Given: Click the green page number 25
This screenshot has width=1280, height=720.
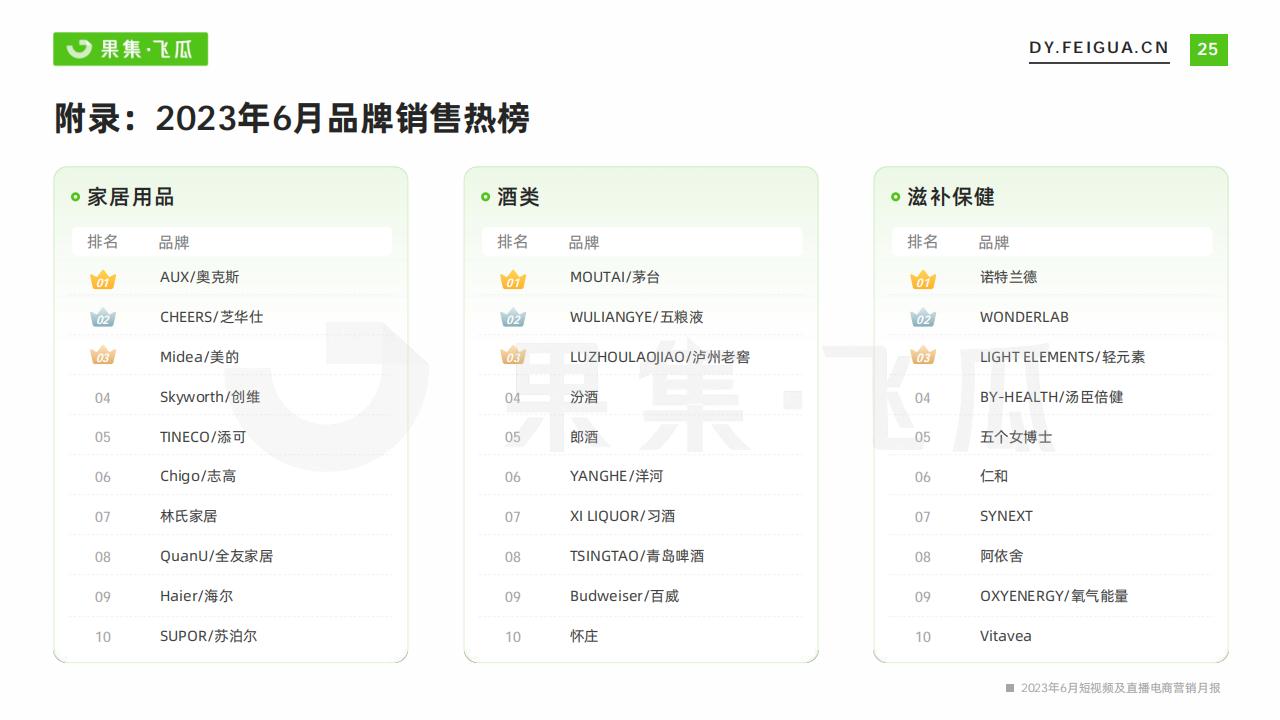Looking at the screenshot, I should 1208,49.
